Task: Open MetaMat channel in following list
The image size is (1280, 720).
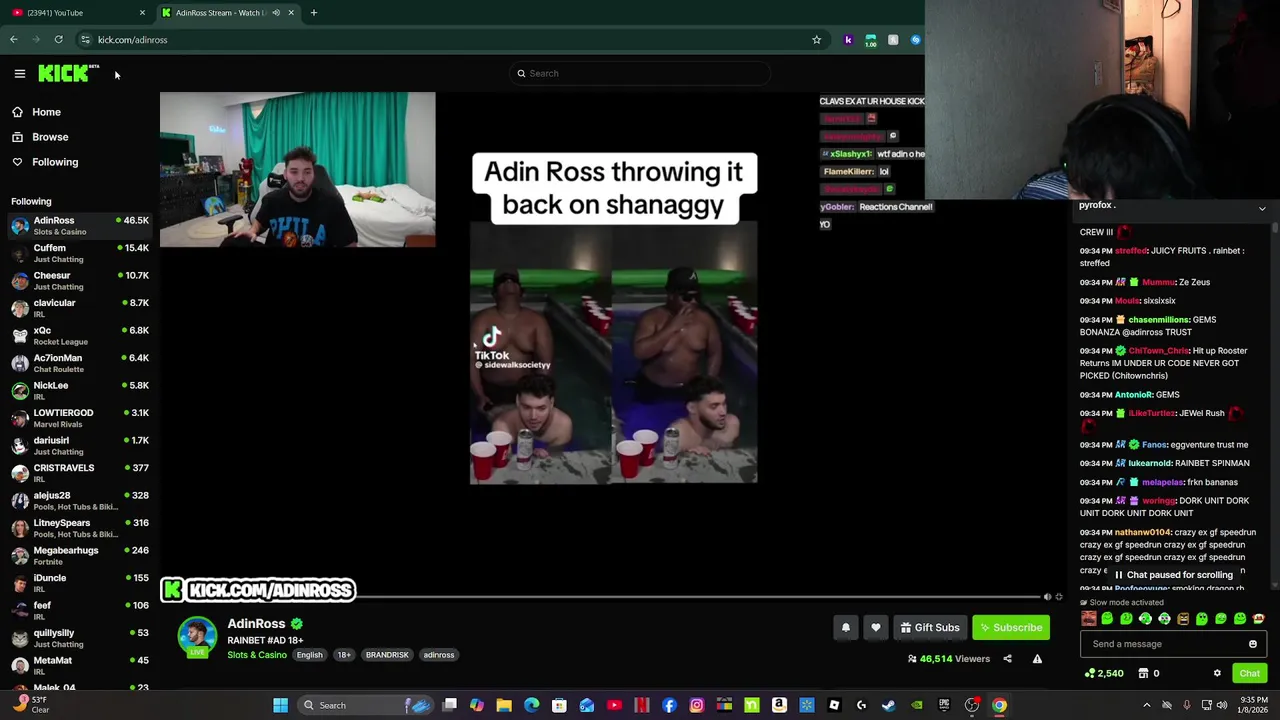Action: pos(80,665)
